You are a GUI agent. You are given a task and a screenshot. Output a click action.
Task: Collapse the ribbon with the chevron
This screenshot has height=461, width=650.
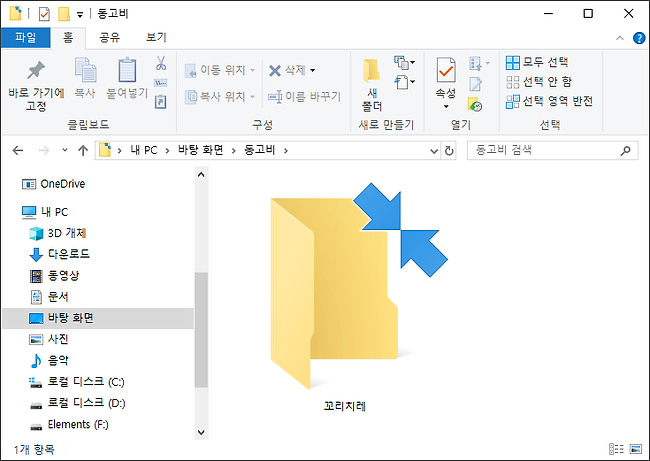click(x=620, y=38)
